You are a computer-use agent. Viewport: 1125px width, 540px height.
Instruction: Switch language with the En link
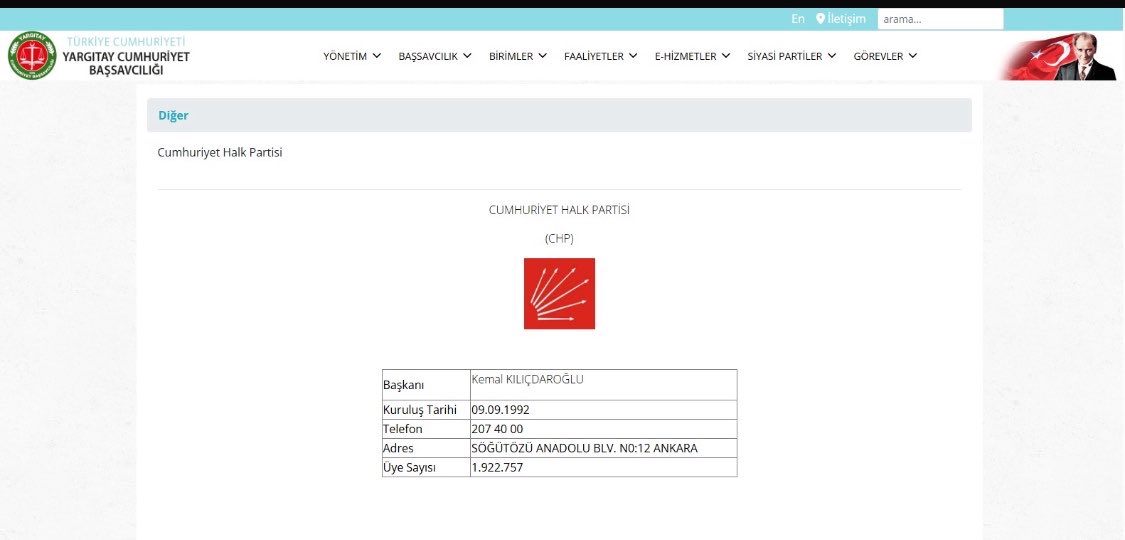[798, 19]
